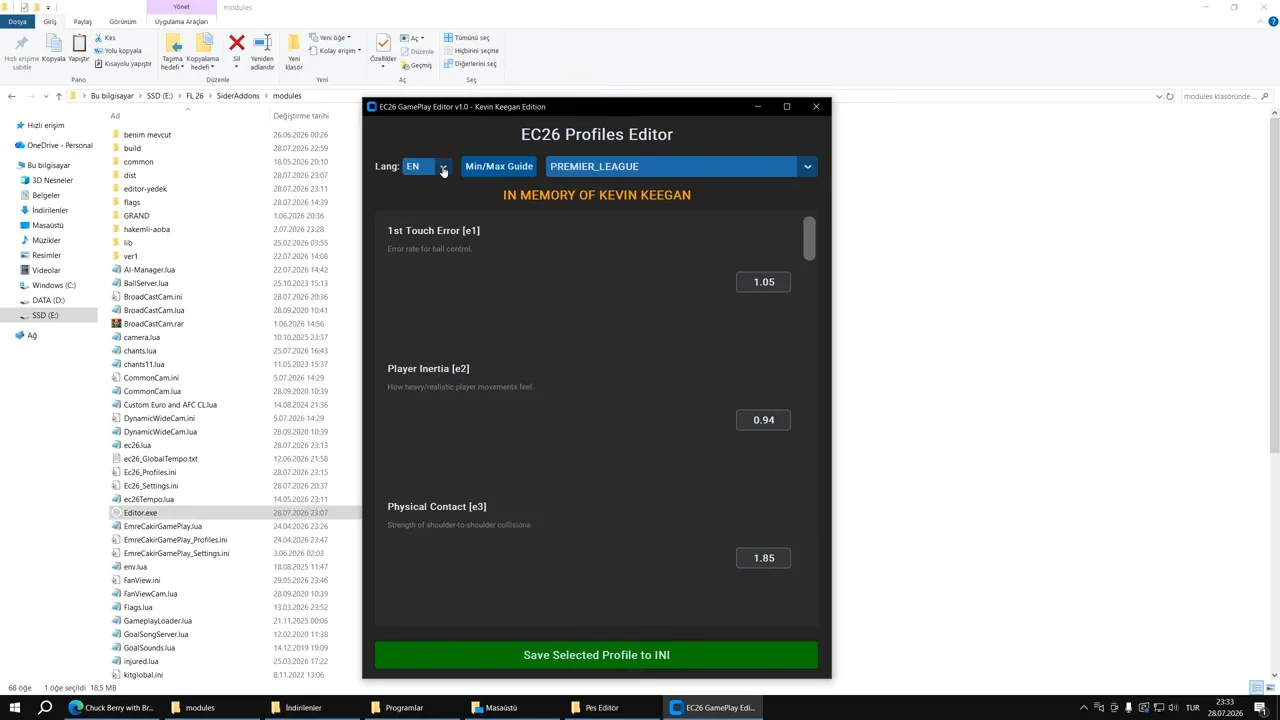Open Programlar taskbar folder
Screen dimensions: 1280x720
(x=411, y=708)
